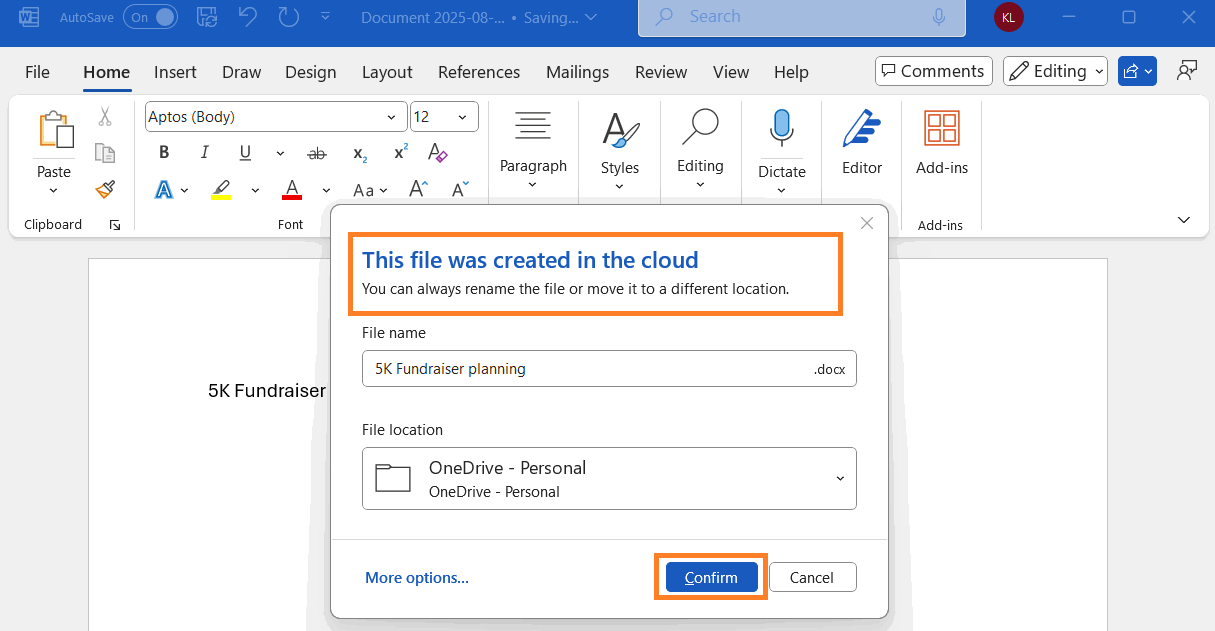Open the font size dropdown

tap(462, 117)
